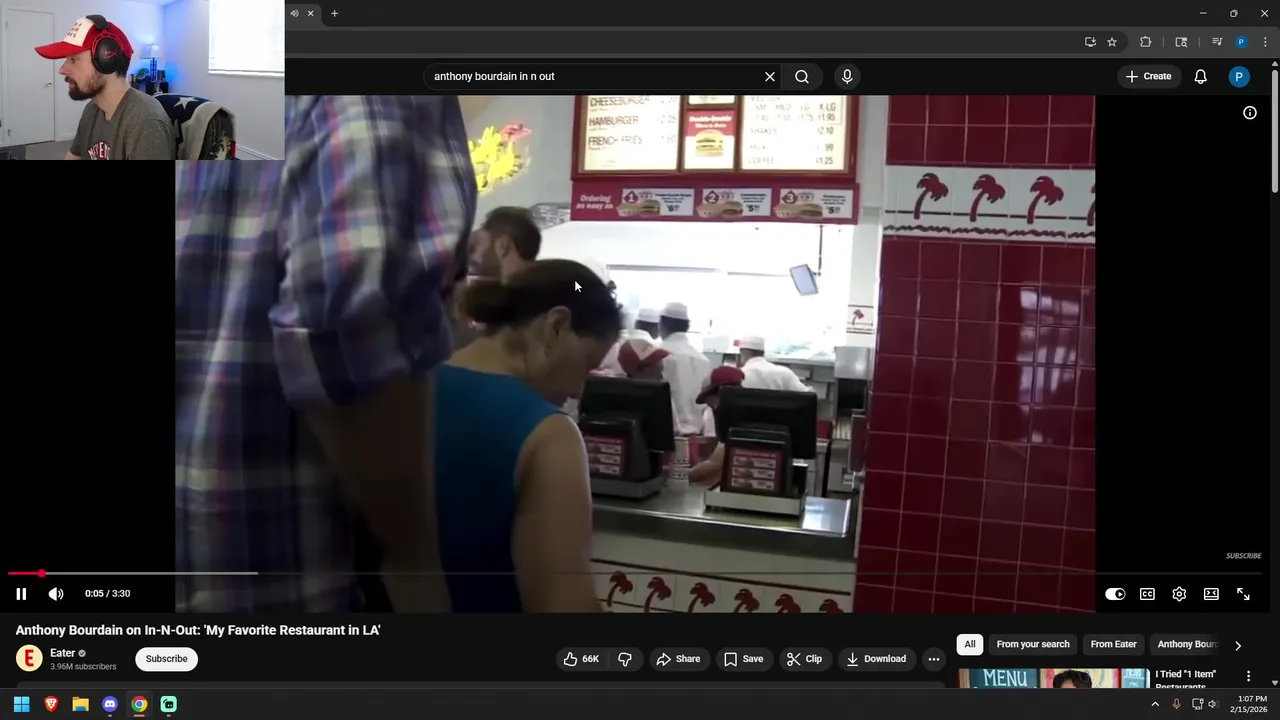Select the From your search chip
Viewport: 1280px width, 720px height.
click(1033, 645)
